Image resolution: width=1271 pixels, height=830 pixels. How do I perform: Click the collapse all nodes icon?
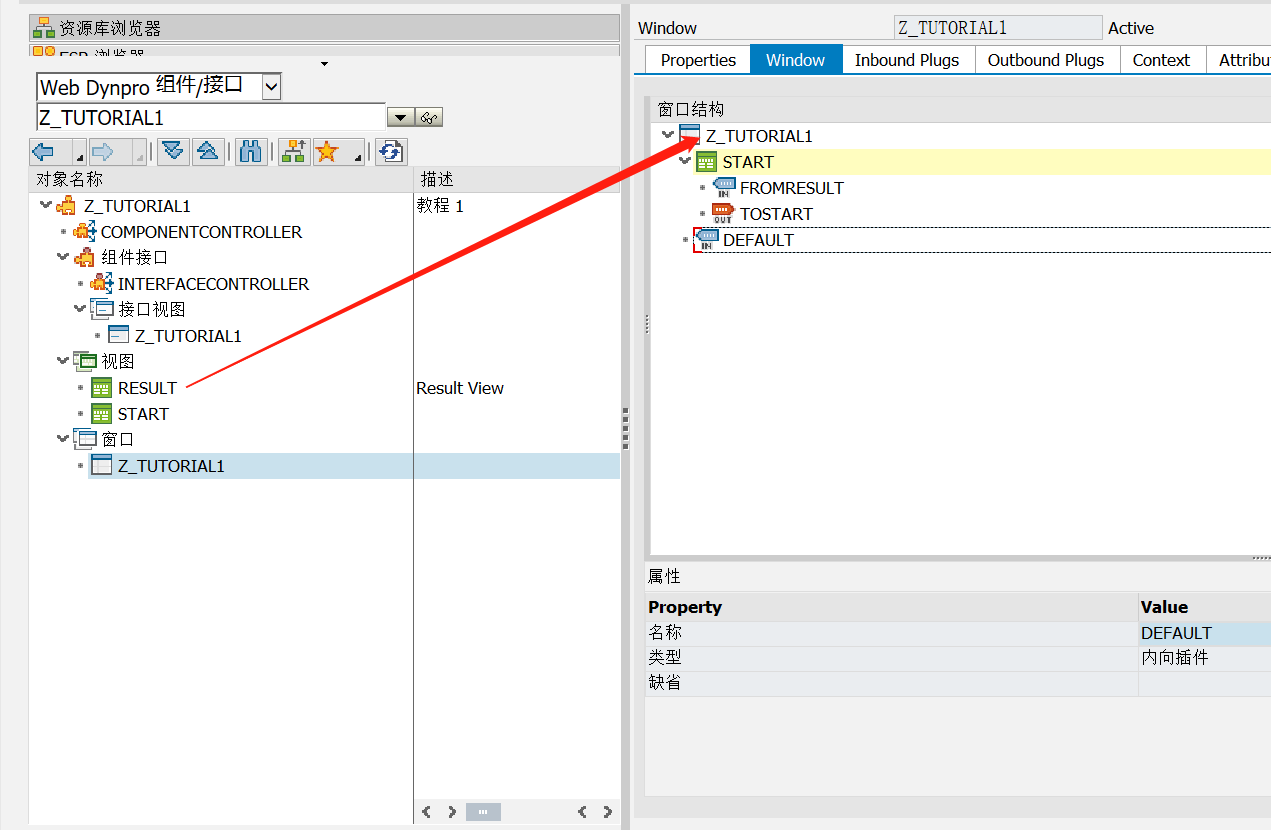207,151
